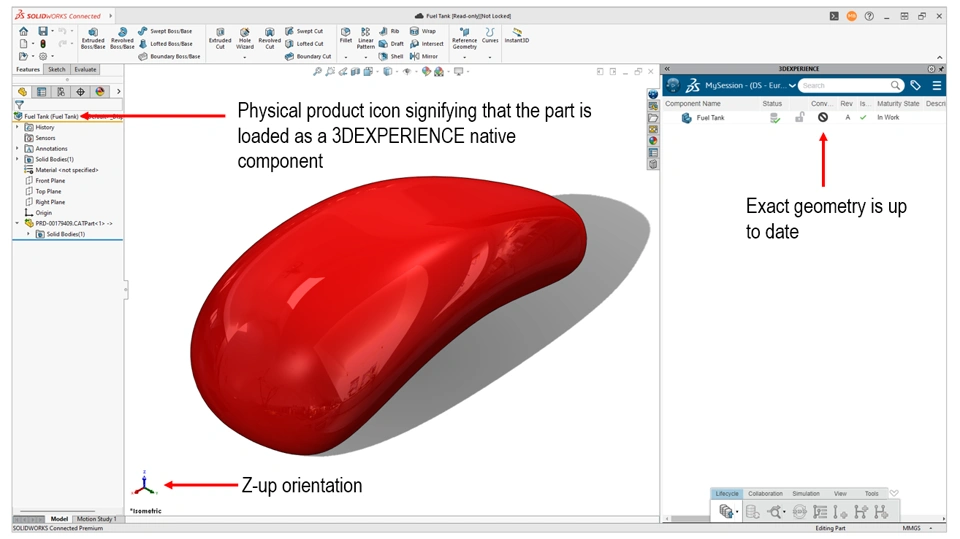Select the Swept Cut feature
Image resolution: width=960 pixels, height=539 pixels.
coord(304,31)
